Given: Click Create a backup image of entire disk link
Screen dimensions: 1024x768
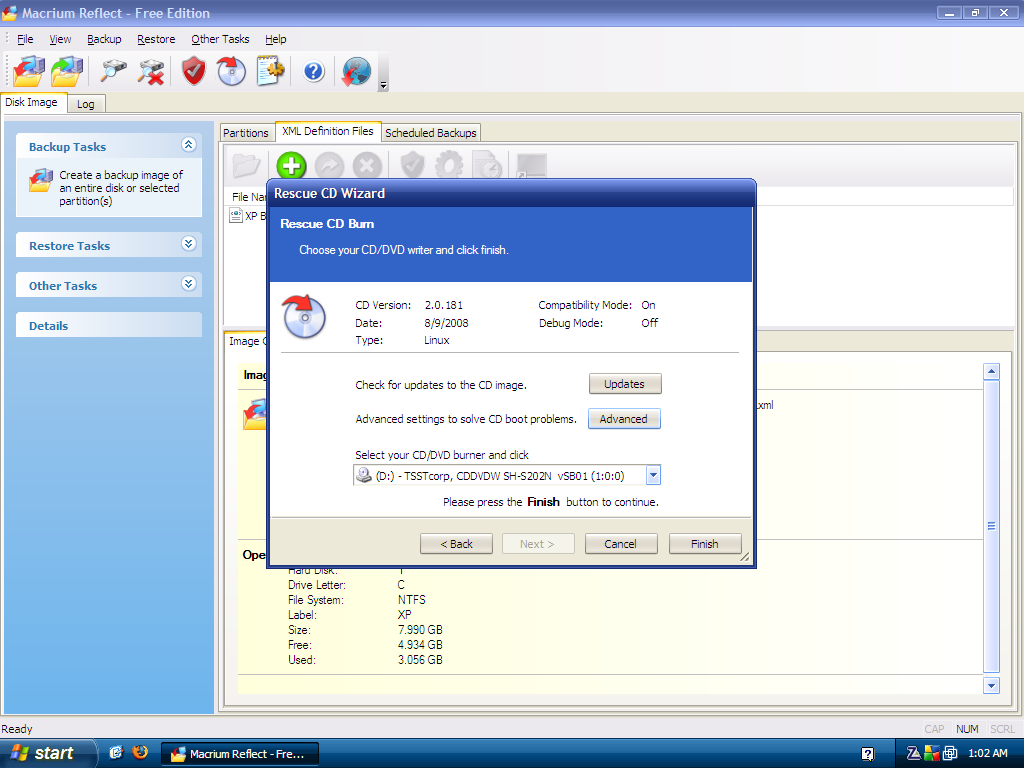Looking at the screenshot, I should [x=121, y=188].
